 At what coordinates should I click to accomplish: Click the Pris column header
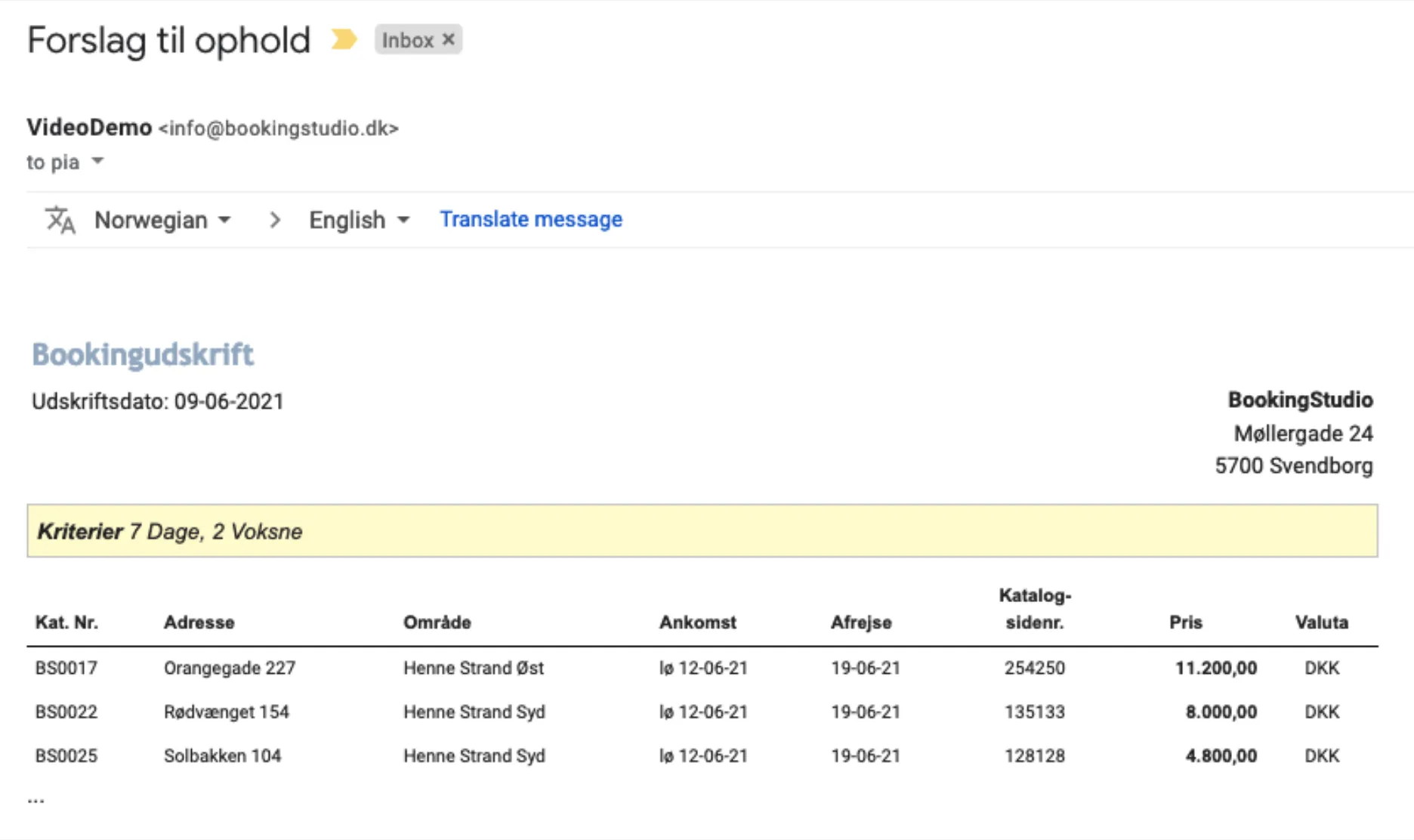tap(1185, 622)
